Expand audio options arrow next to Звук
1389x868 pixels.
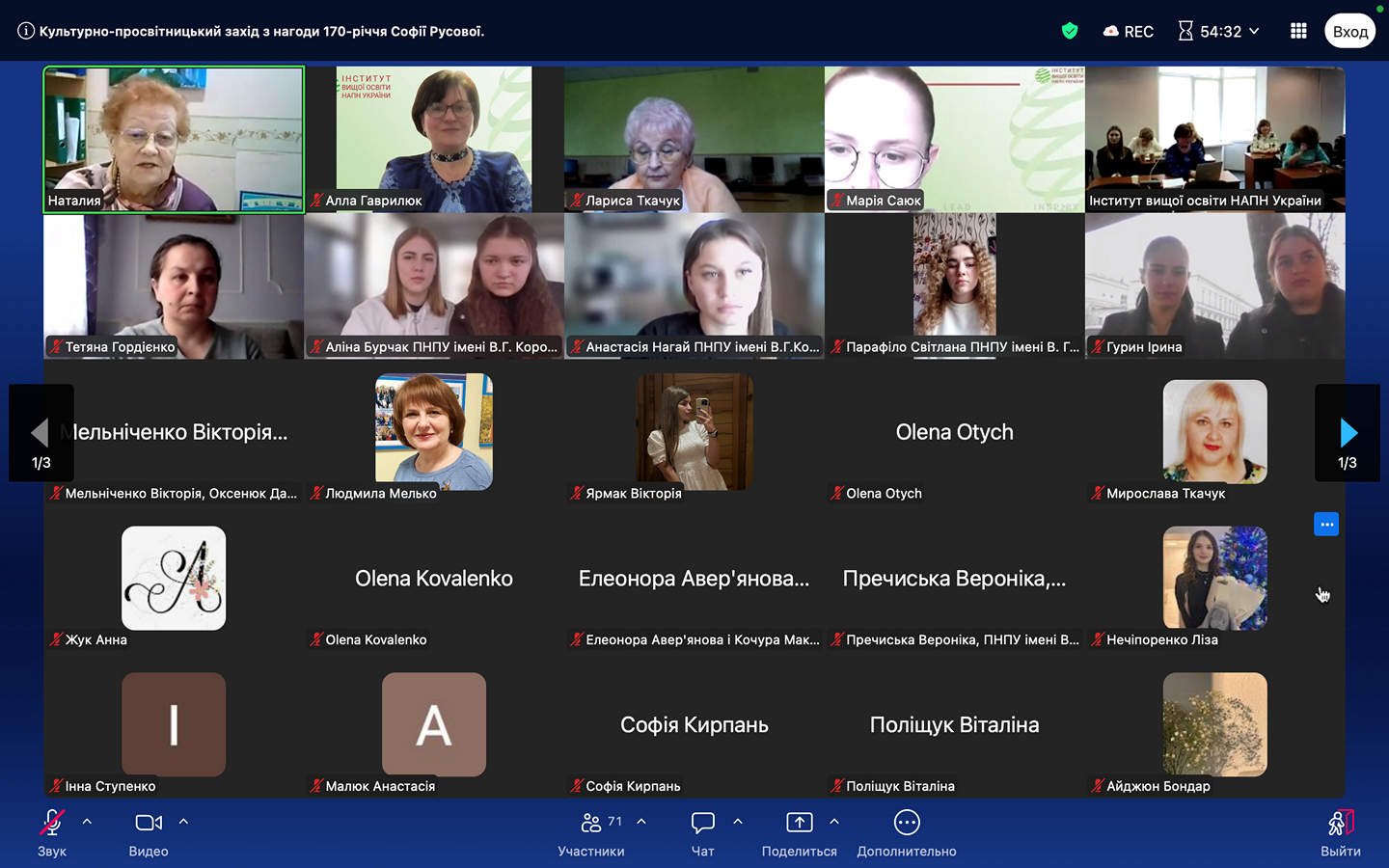[87, 822]
